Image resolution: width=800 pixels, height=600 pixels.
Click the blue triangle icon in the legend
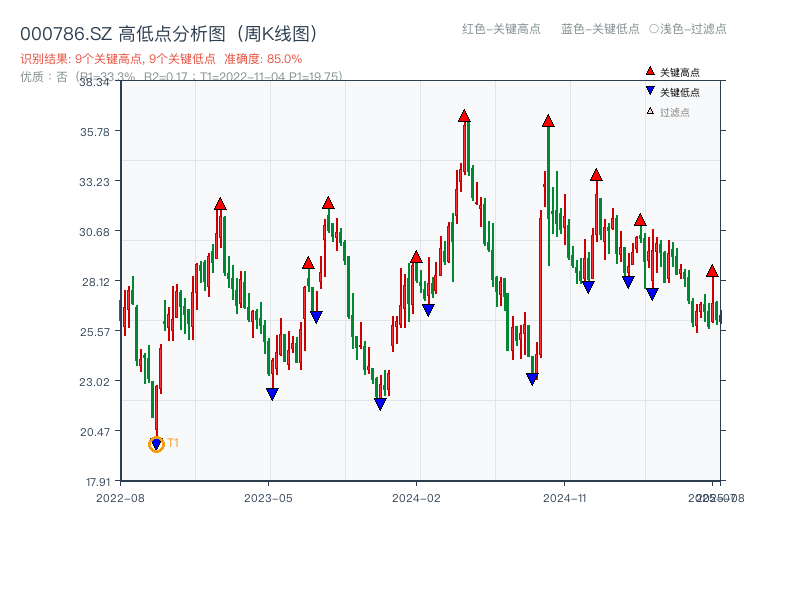tap(650, 91)
